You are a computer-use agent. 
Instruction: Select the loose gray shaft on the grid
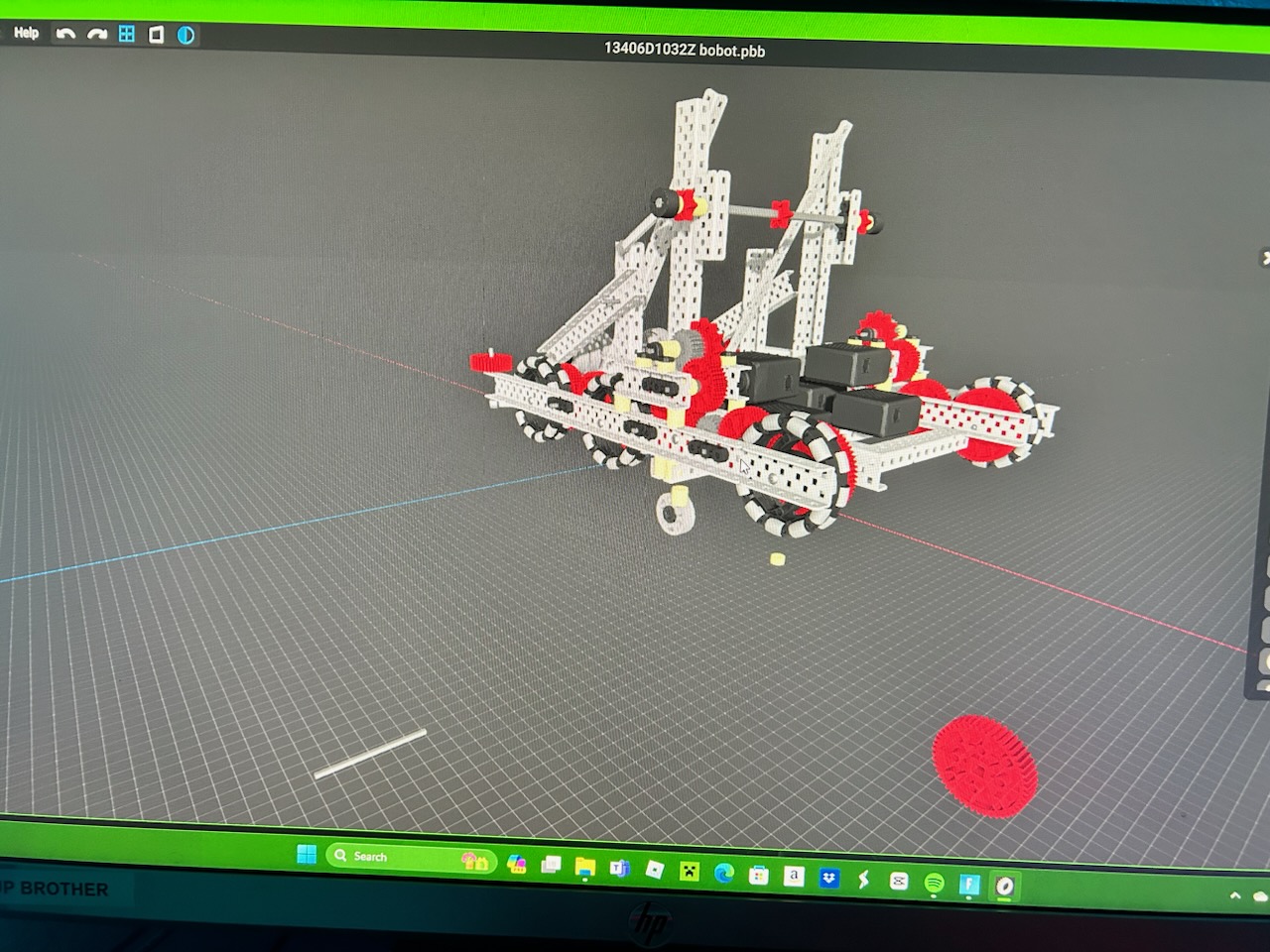[x=370, y=754]
